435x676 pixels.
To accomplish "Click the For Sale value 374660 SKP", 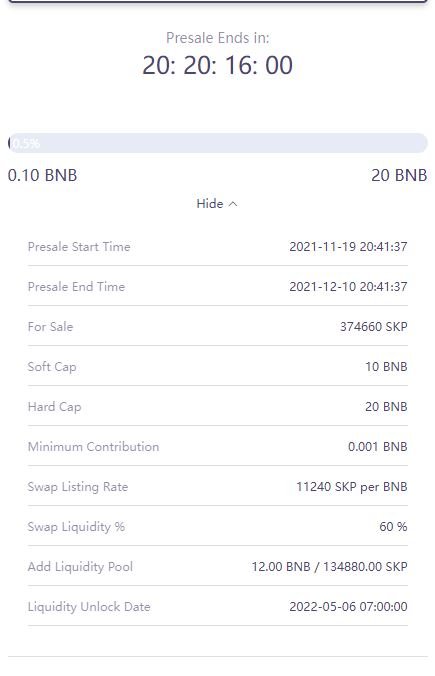I will pyautogui.click(x=374, y=327).
